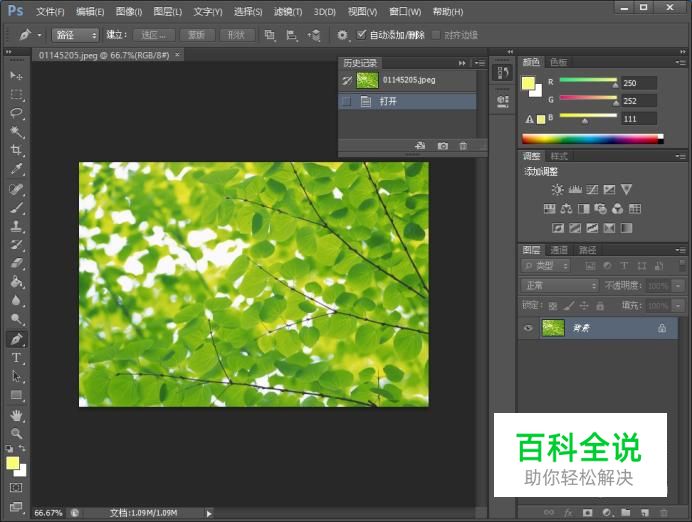Viewport: 692px width, 522px height.
Task: Add a Brightness/Contrast adjustment
Action: [557, 189]
